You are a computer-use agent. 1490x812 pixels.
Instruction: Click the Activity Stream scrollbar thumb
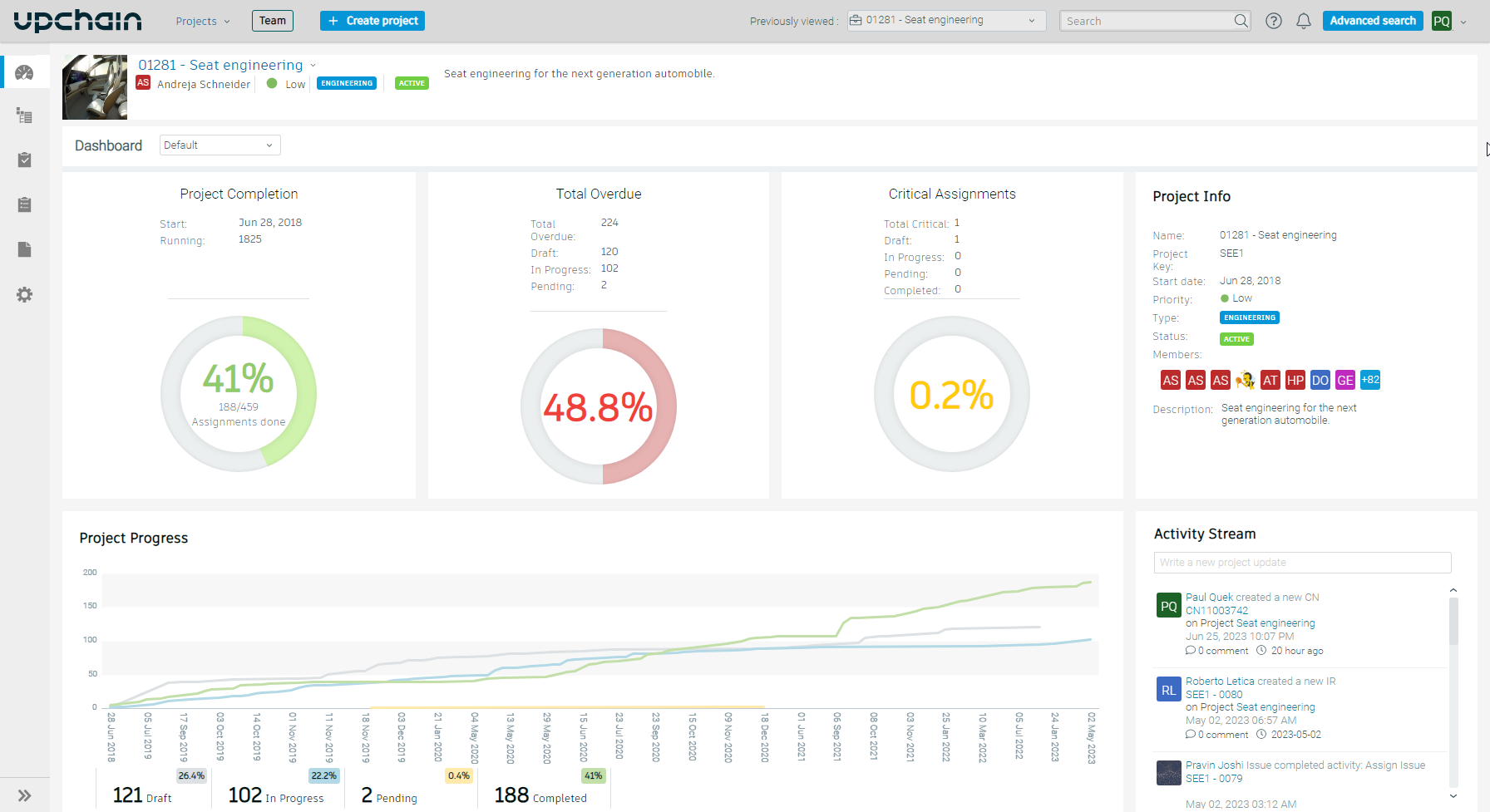point(1453,622)
